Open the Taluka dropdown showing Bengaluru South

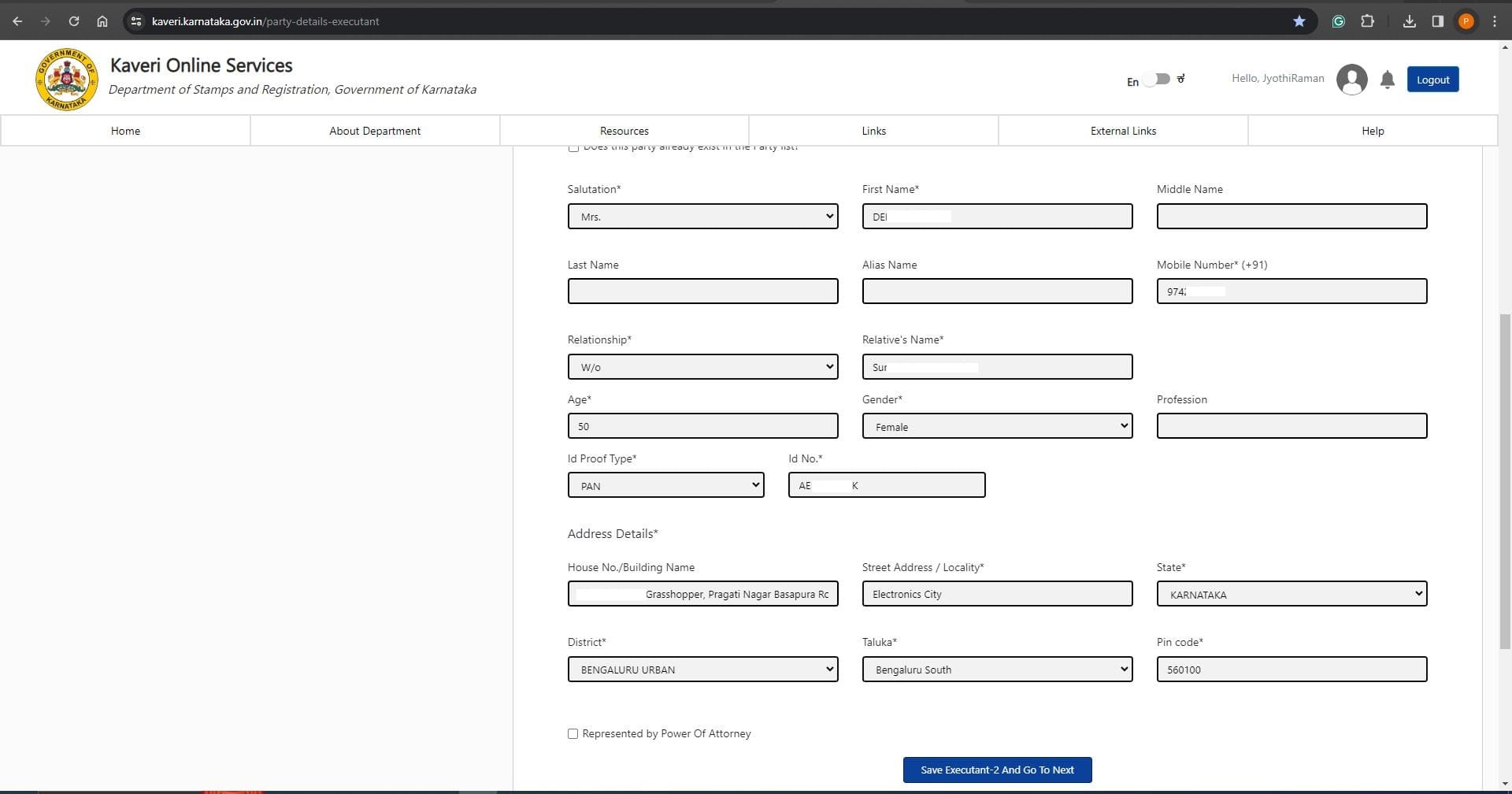pyautogui.click(x=997, y=670)
